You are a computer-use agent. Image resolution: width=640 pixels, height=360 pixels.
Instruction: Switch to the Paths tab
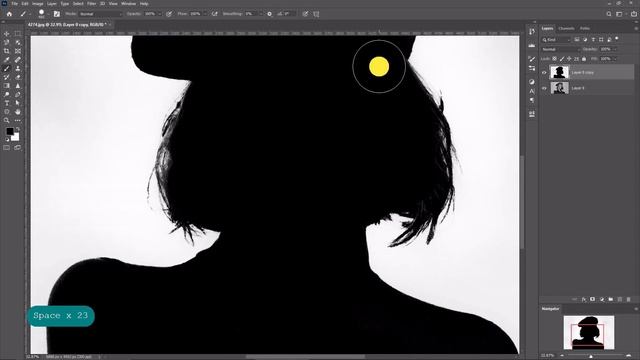585,29
